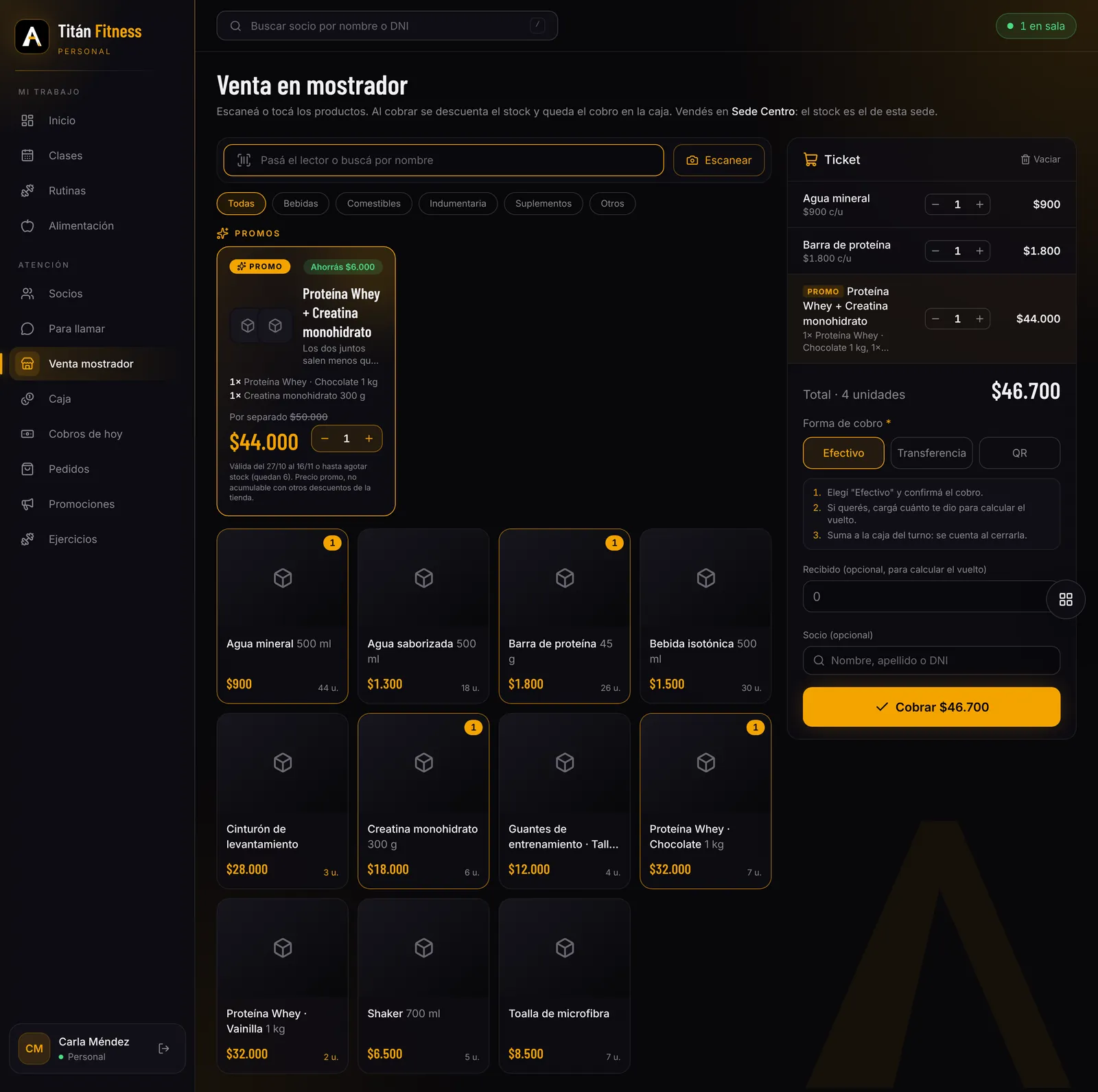1098x1092 pixels.
Task: Click Cobrar $46.700 button
Action: [931, 707]
